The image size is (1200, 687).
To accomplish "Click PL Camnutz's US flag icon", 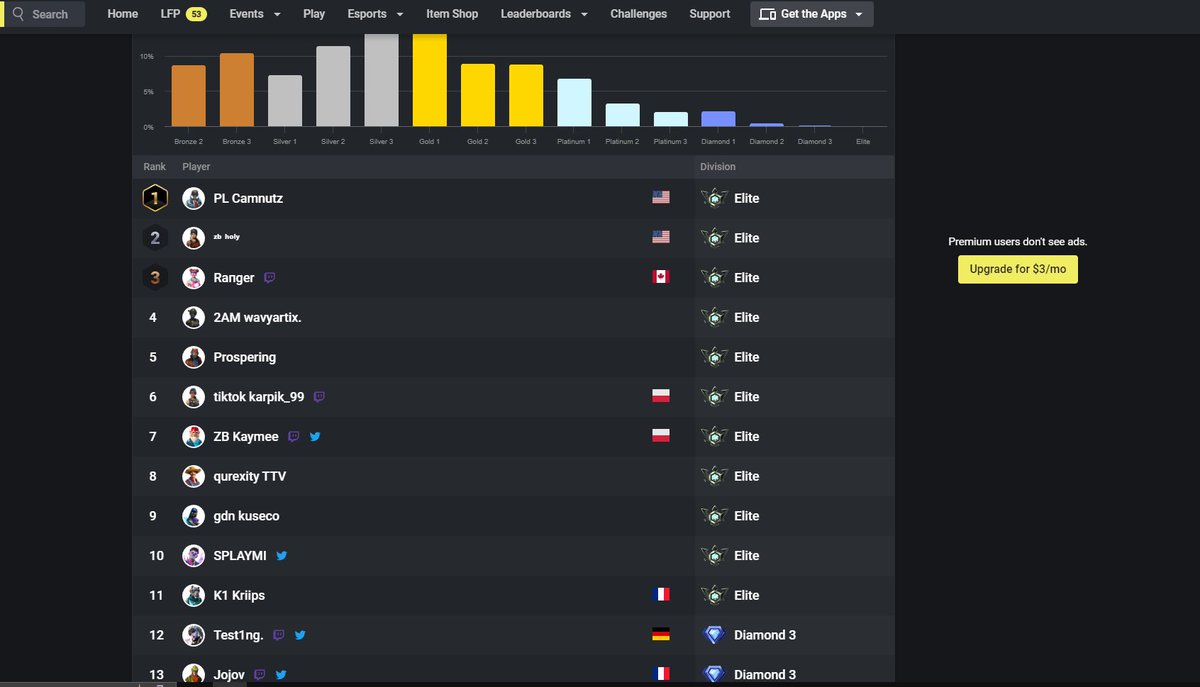I will [x=660, y=198].
